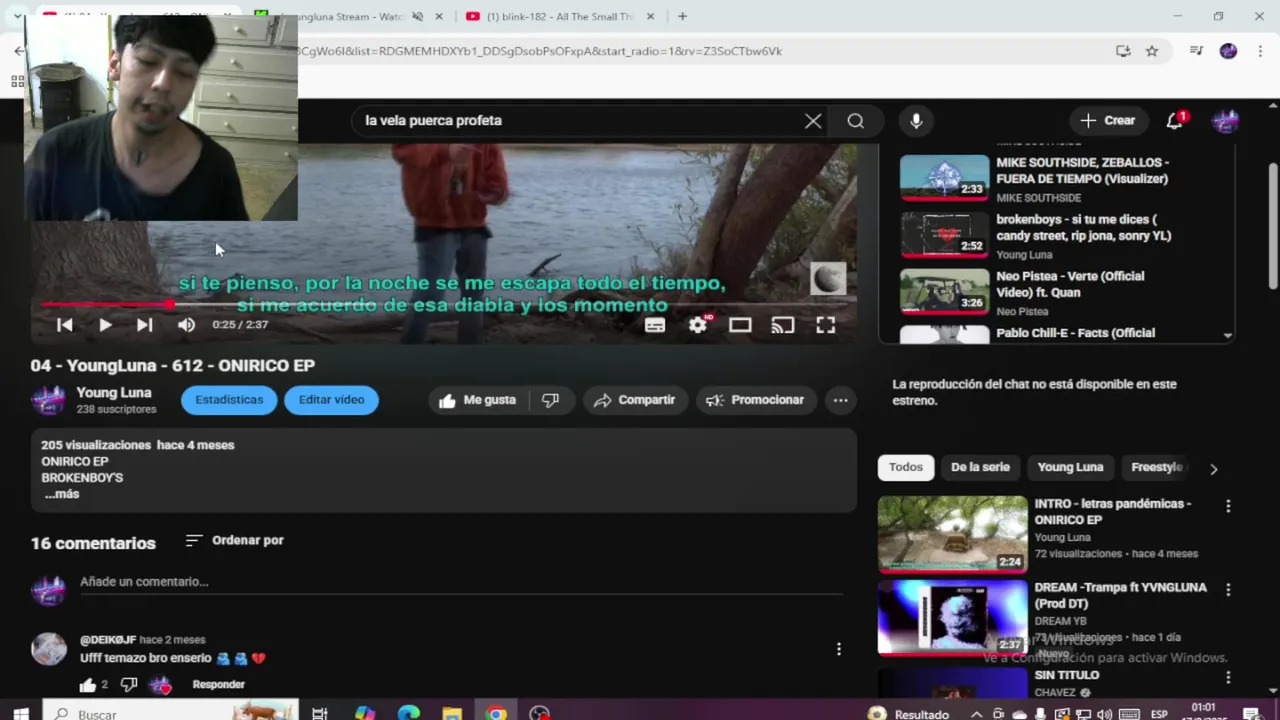Viewport: 1280px width, 720px height.
Task: Open File Explorer from the taskbar
Action: click(x=452, y=713)
